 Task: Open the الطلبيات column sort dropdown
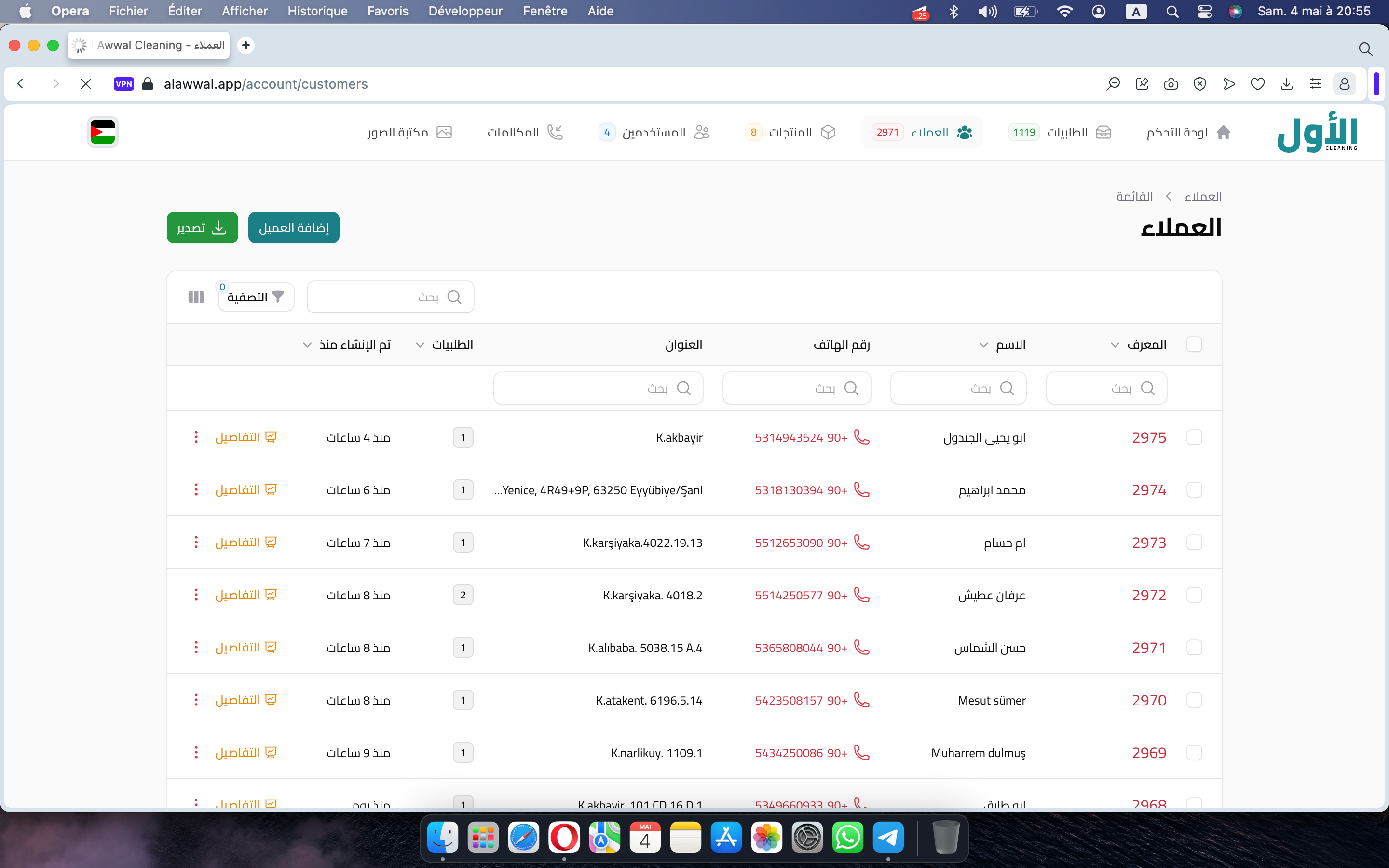click(420, 345)
